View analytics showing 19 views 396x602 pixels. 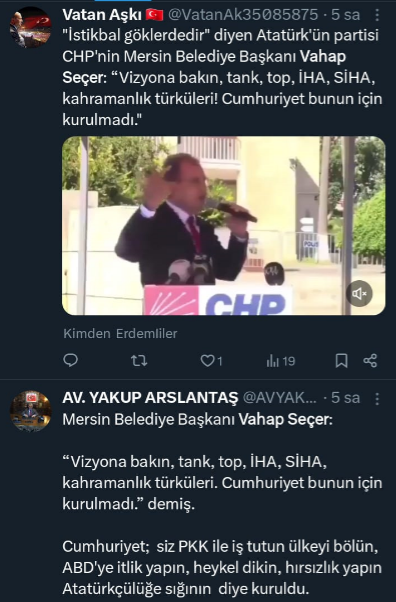point(281,361)
